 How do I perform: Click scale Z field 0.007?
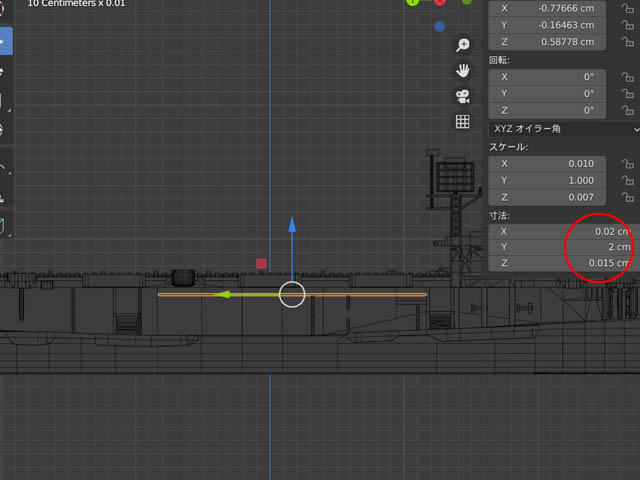pyautogui.click(x=547, y=197)
